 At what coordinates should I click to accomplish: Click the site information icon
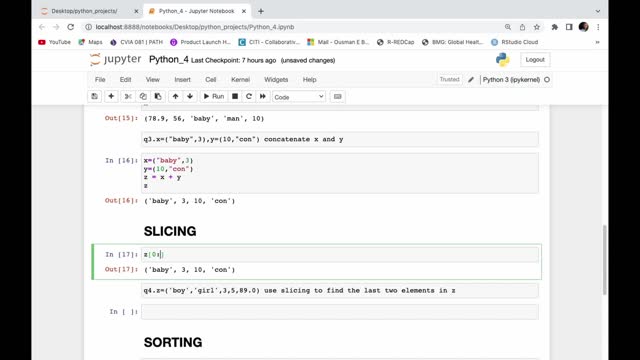coord(88,27)
